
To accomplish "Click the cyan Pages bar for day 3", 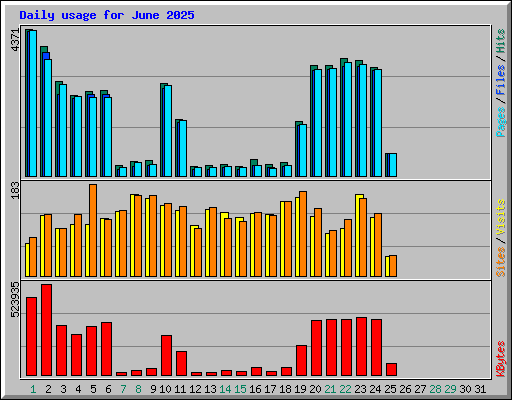I will pyautogui.click(x=63, y=130).
